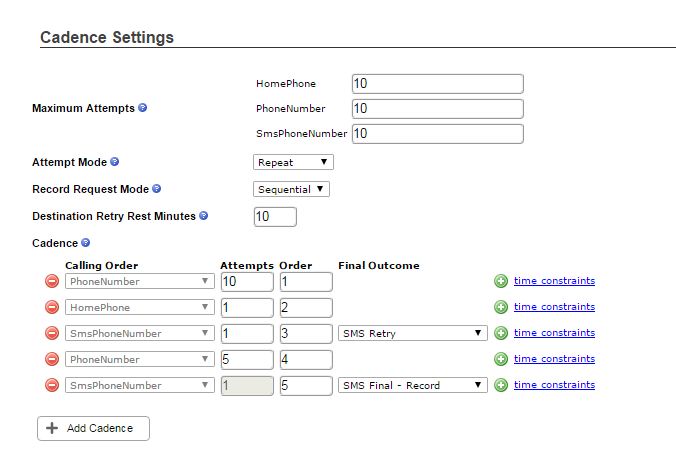Click the Add Cadence button
The image size is (676, 461).
tap(94, 428)
